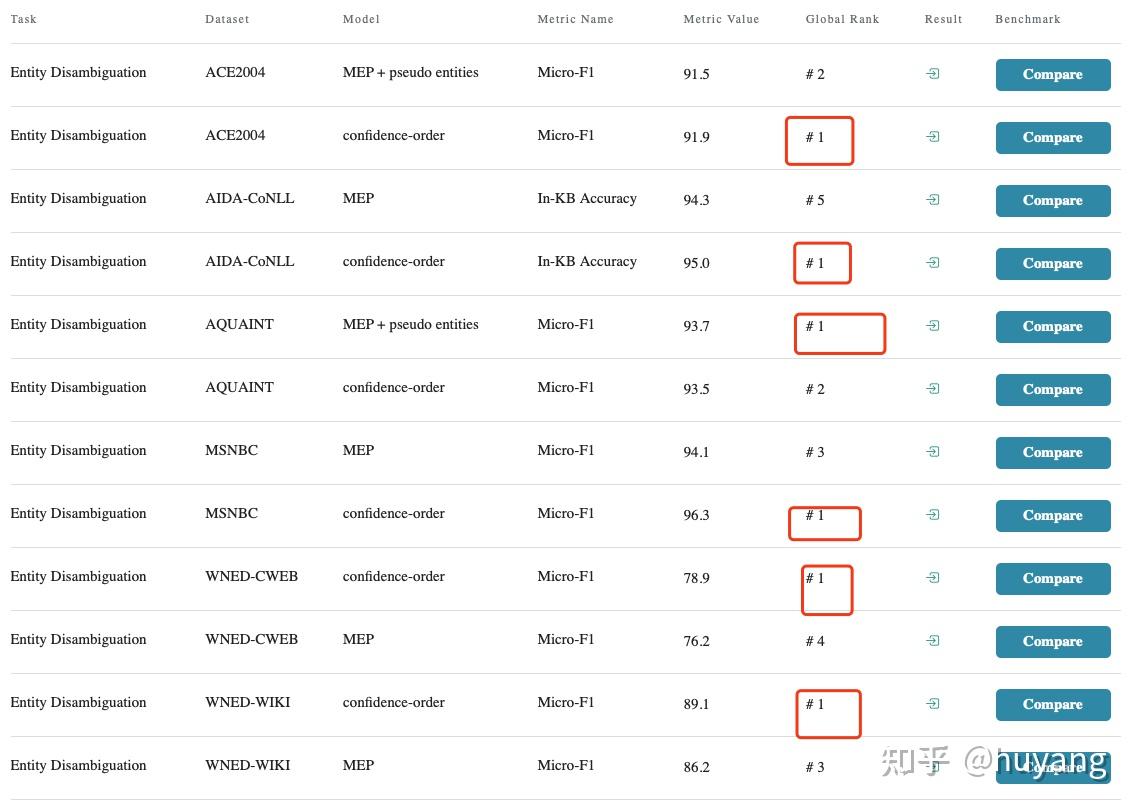Open result icon for WNED-CWEB MEP row
Image resolution: width=1137 pixels, height=812 pixels.
coord(932,641)
